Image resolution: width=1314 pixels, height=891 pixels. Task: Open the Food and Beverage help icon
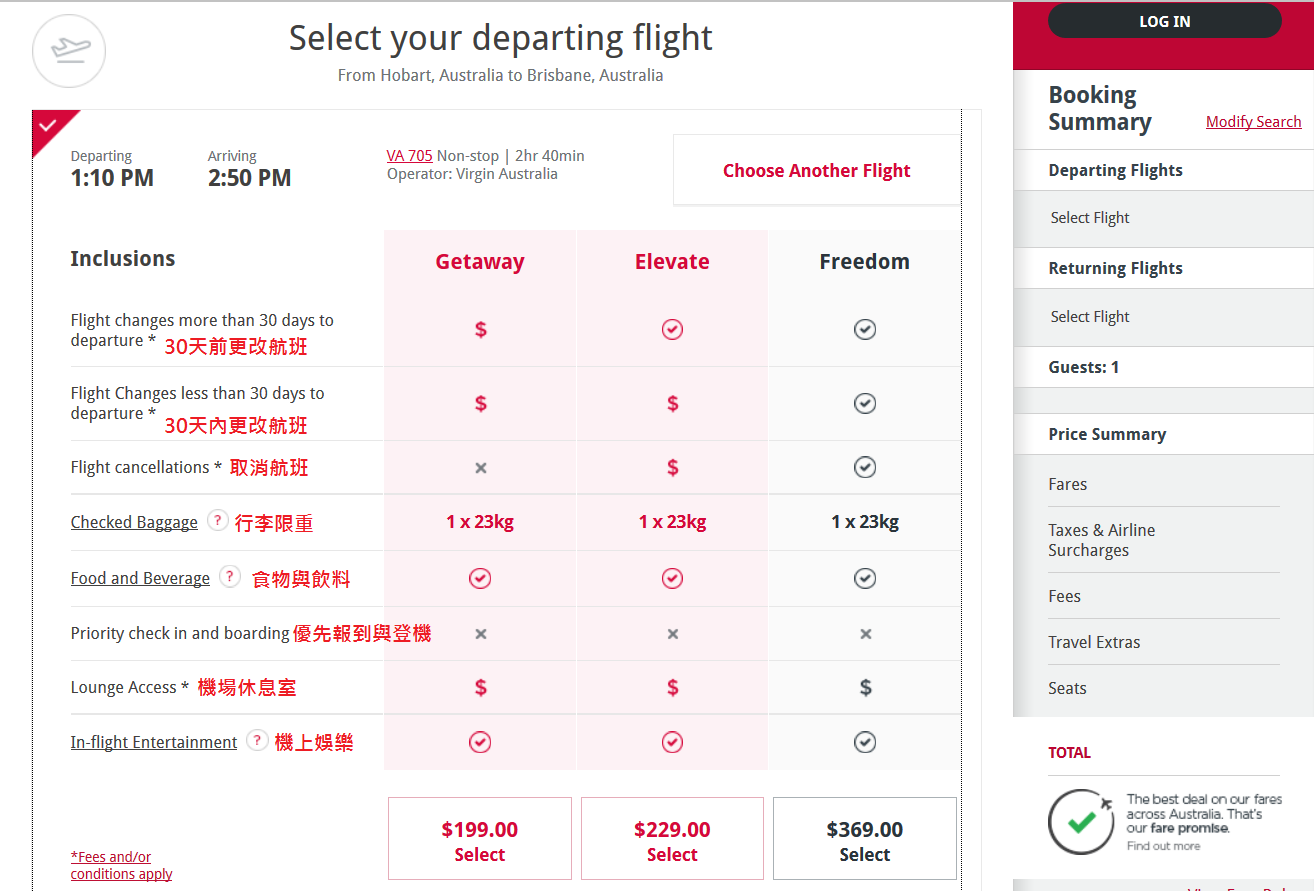pyautogui.click(x=229, y=578)
